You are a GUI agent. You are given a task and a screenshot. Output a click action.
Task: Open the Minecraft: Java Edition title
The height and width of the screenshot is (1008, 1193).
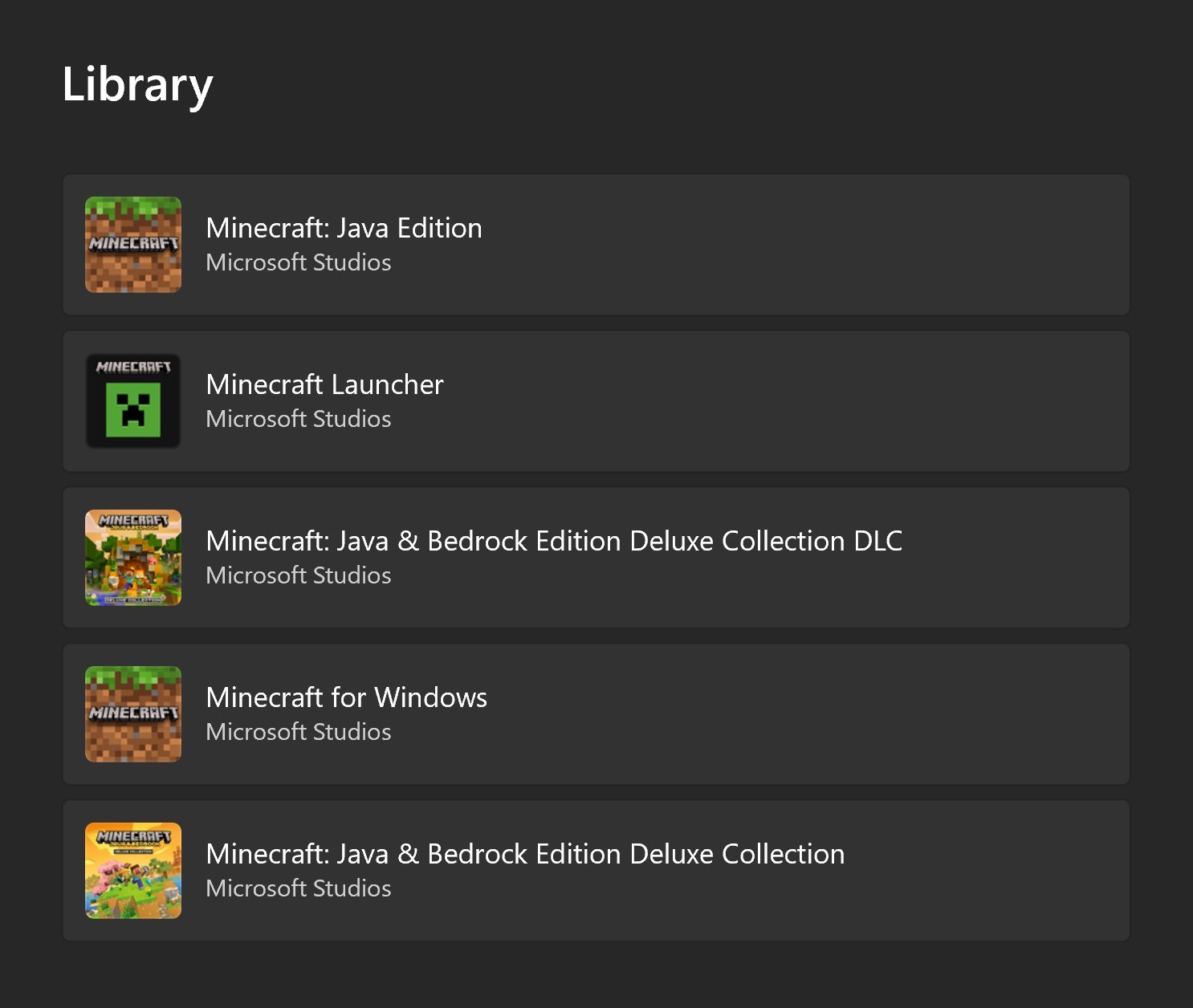tap(344, 228)
